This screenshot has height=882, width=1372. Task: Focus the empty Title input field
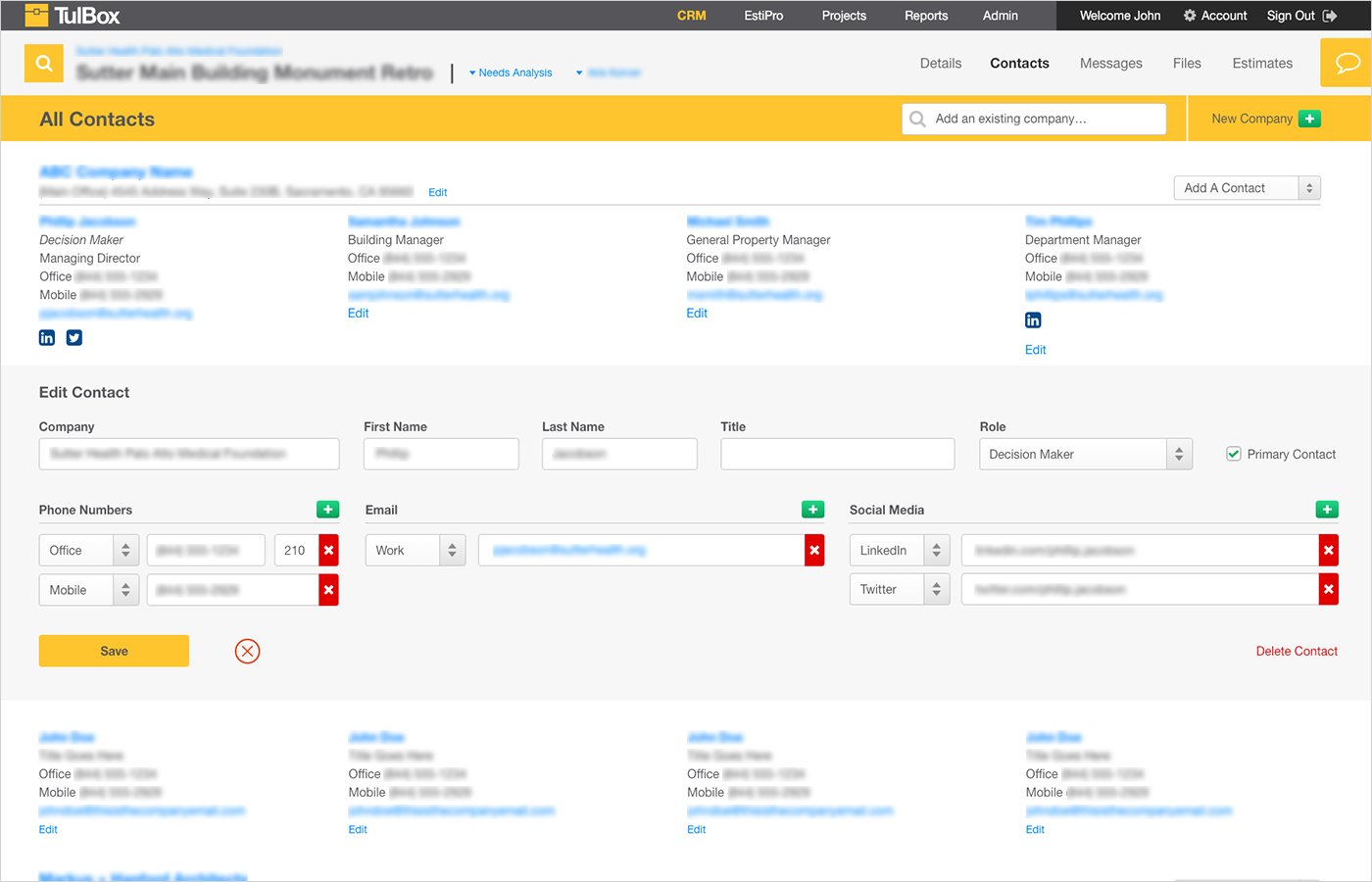[838, 454]
